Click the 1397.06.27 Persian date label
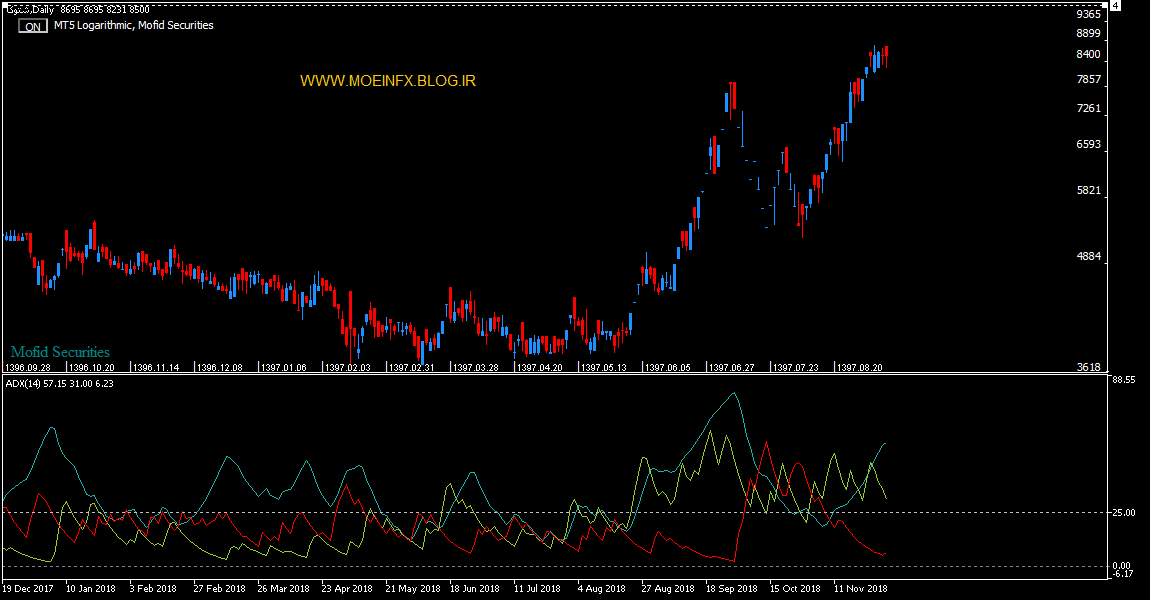Screen dimensions: 1150x600 click(731, 367)
